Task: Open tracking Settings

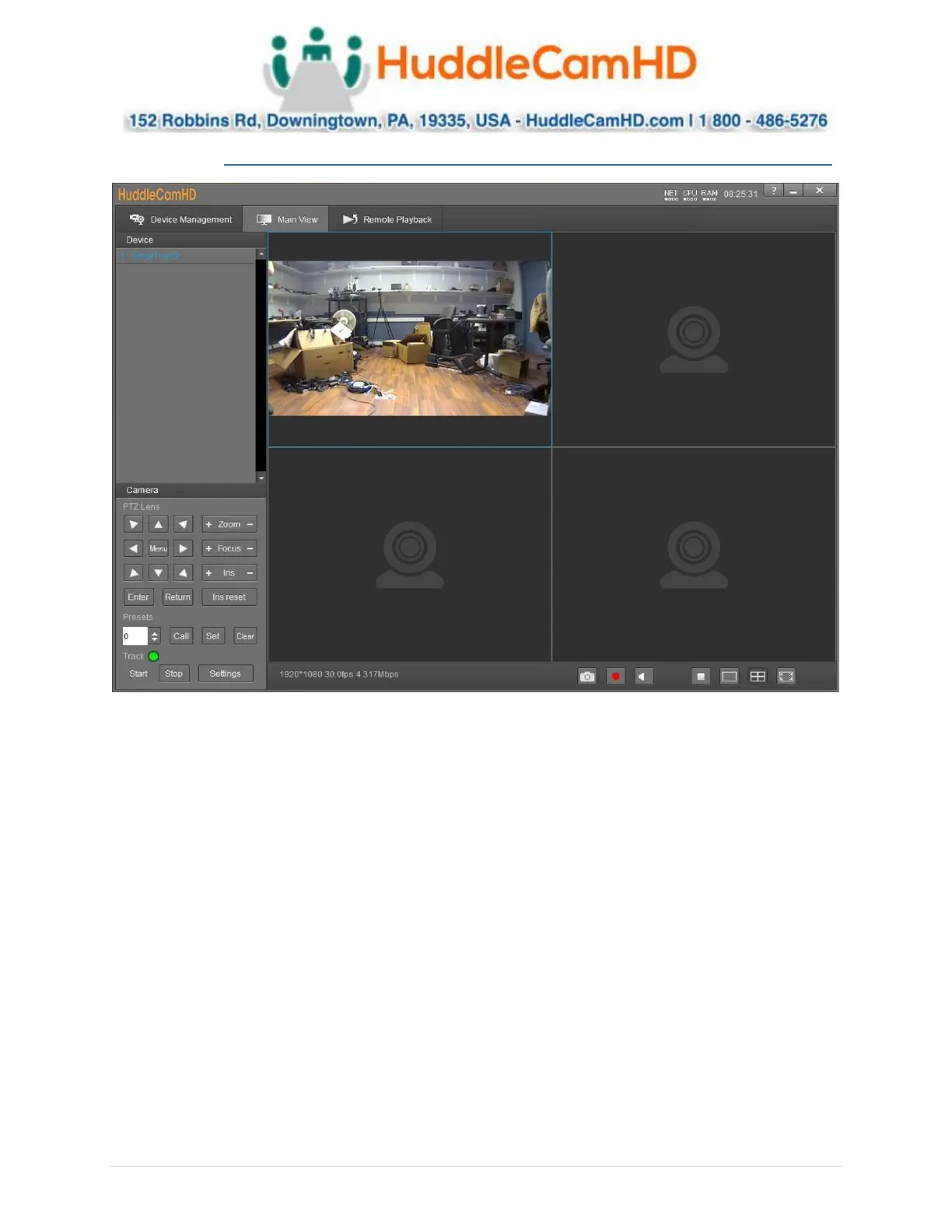Action: click(x=226, y=674)
